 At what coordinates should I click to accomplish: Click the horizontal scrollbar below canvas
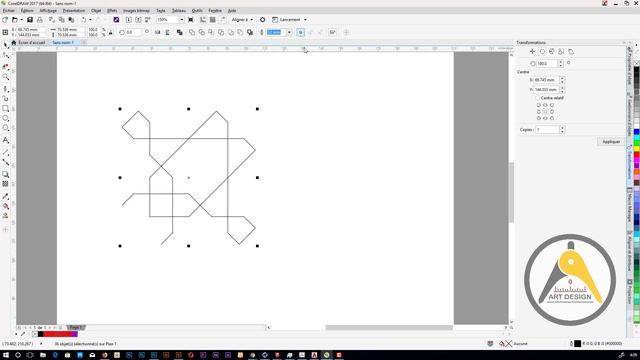click(389, 327)
